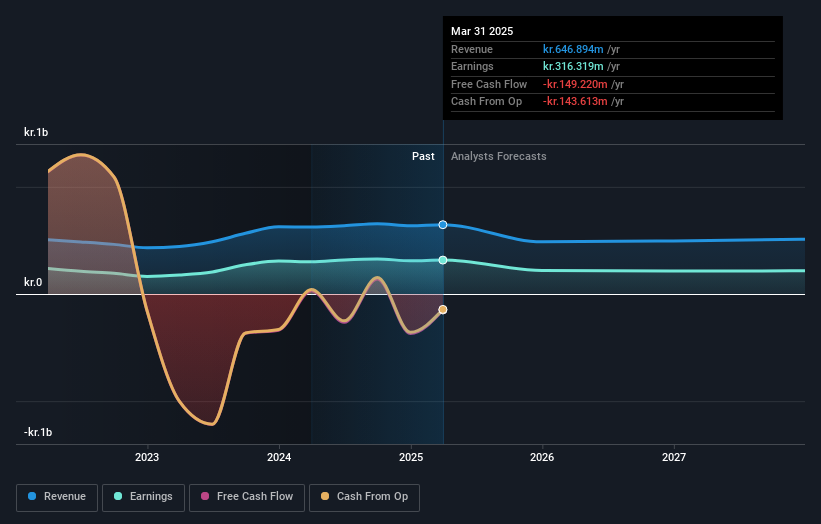The width and height of the screenshot is (821, 524).
Task: Click the Cash From Op label in tooltip
Action: click(486, 102)
